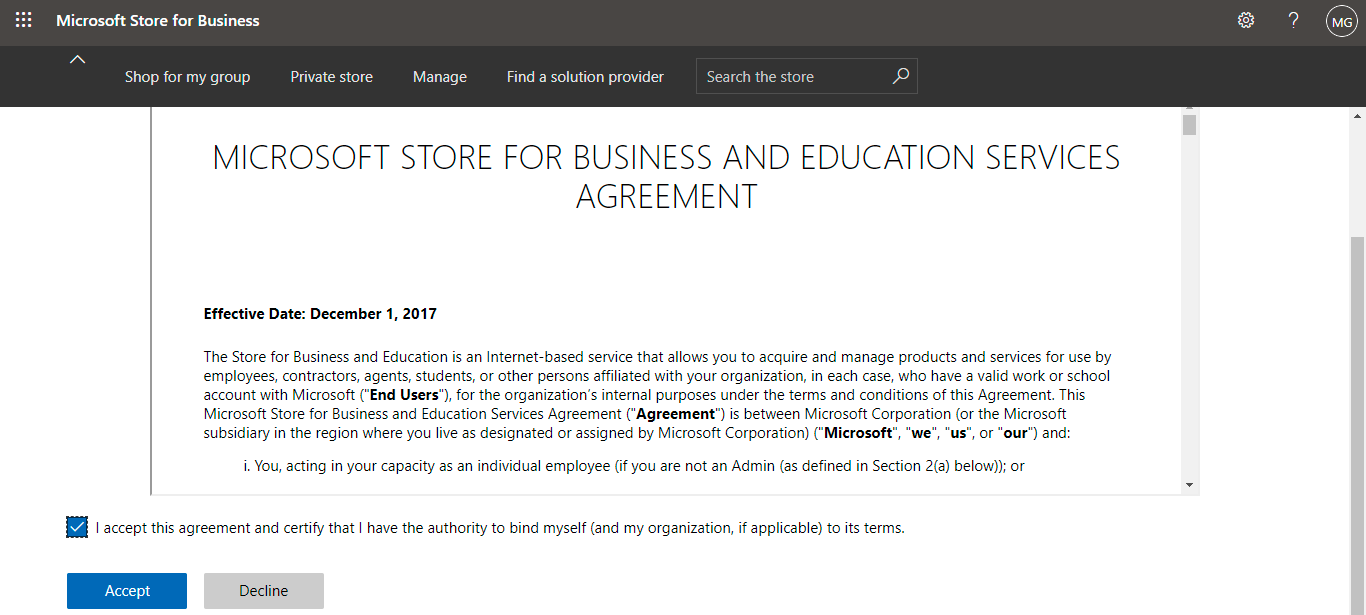Click the accept agreement label text
Image resolution: width=1366 pixels, height=615 pixels.
point(500,527)
